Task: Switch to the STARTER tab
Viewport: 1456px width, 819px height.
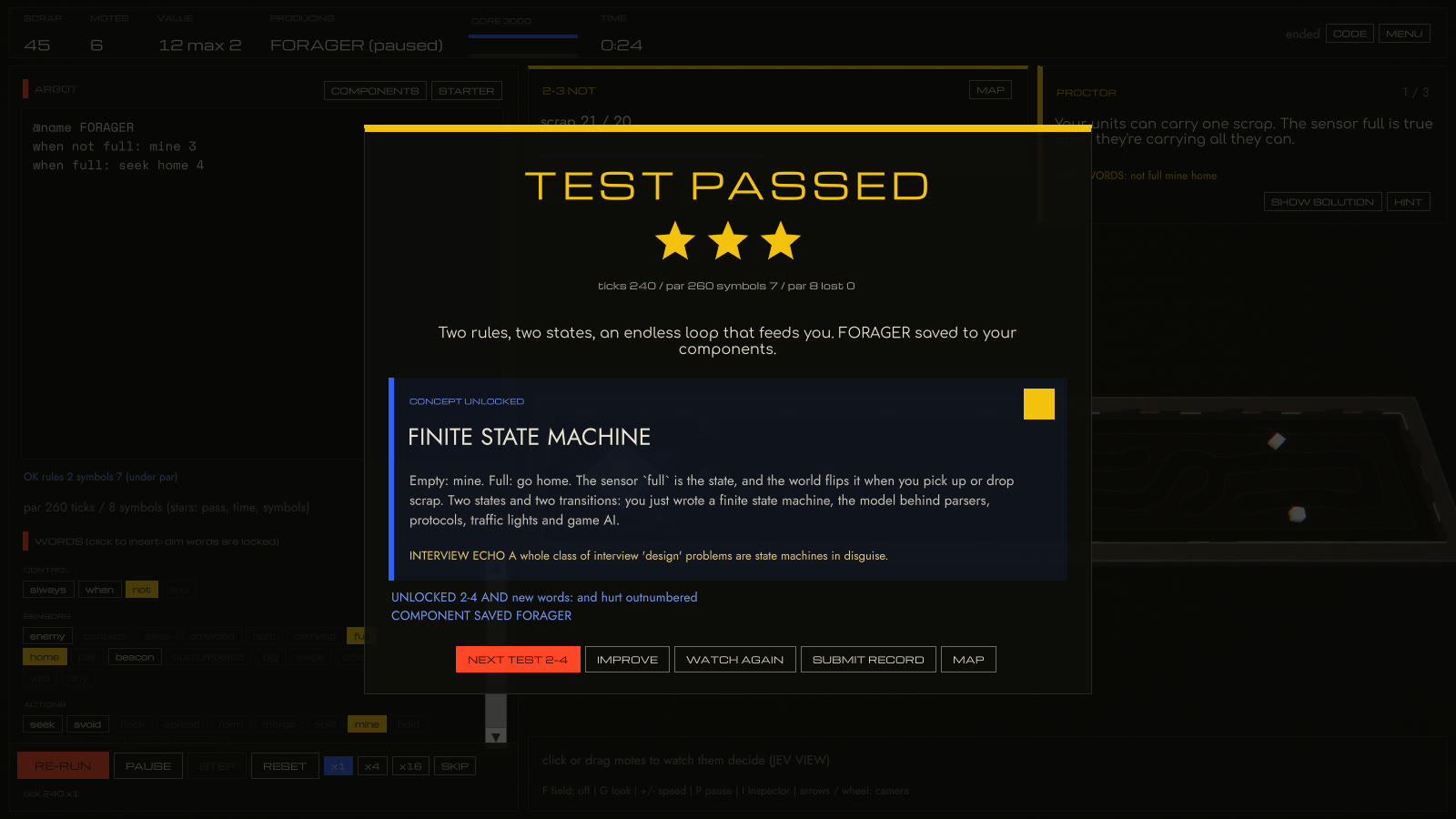Action: [x=466, y=91]
